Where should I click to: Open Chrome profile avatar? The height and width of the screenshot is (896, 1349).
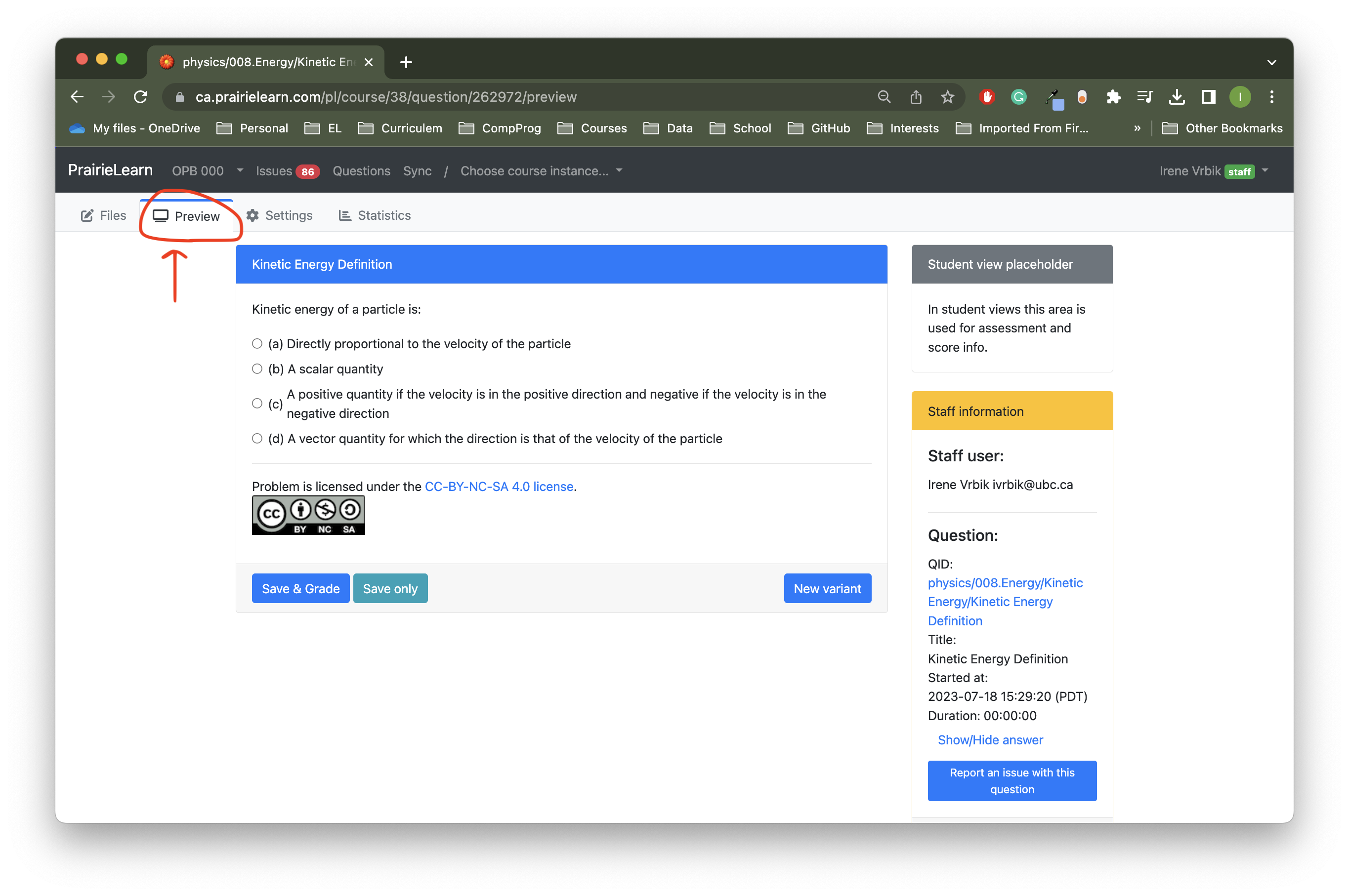[x=1240, y=97]
